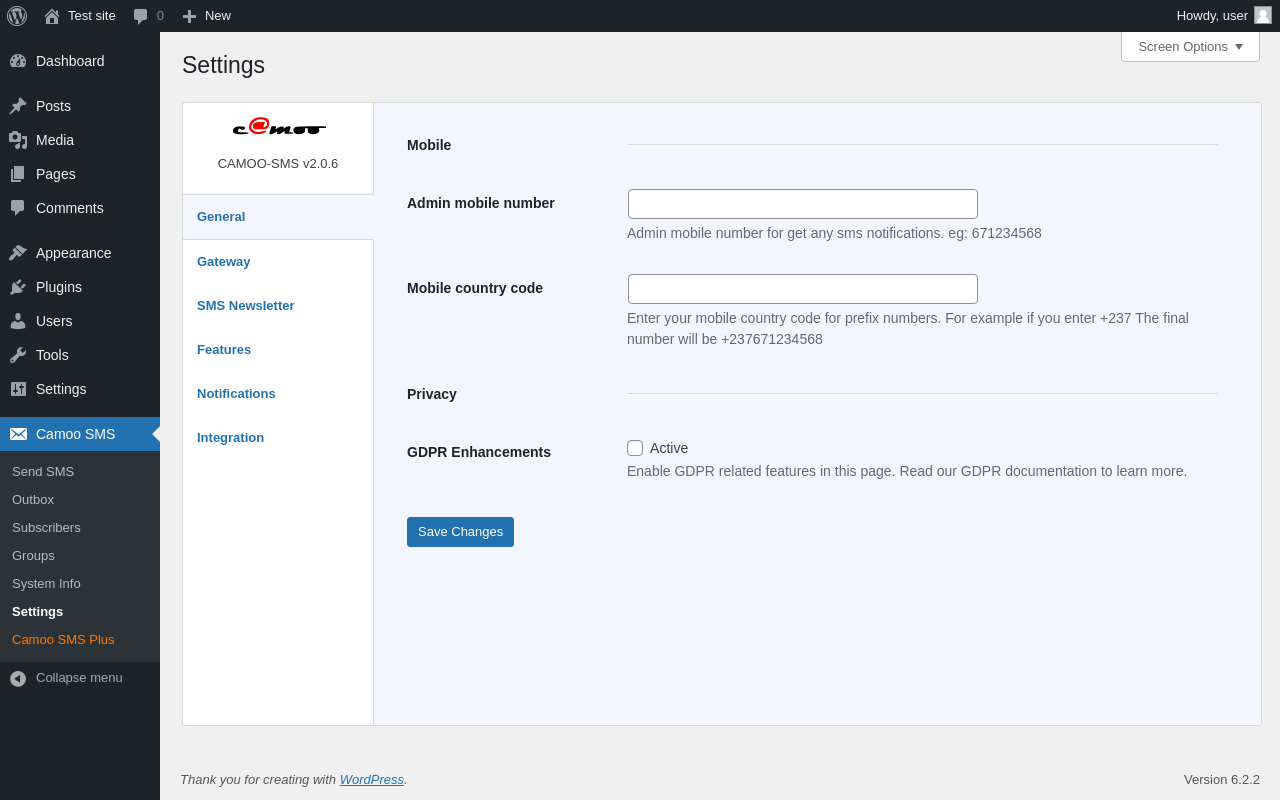The height and width of the screenshot is (800, 1280).
Task: Open the Dashboard gauge icon
Action: pyautogui.click(x=18, y=61)
